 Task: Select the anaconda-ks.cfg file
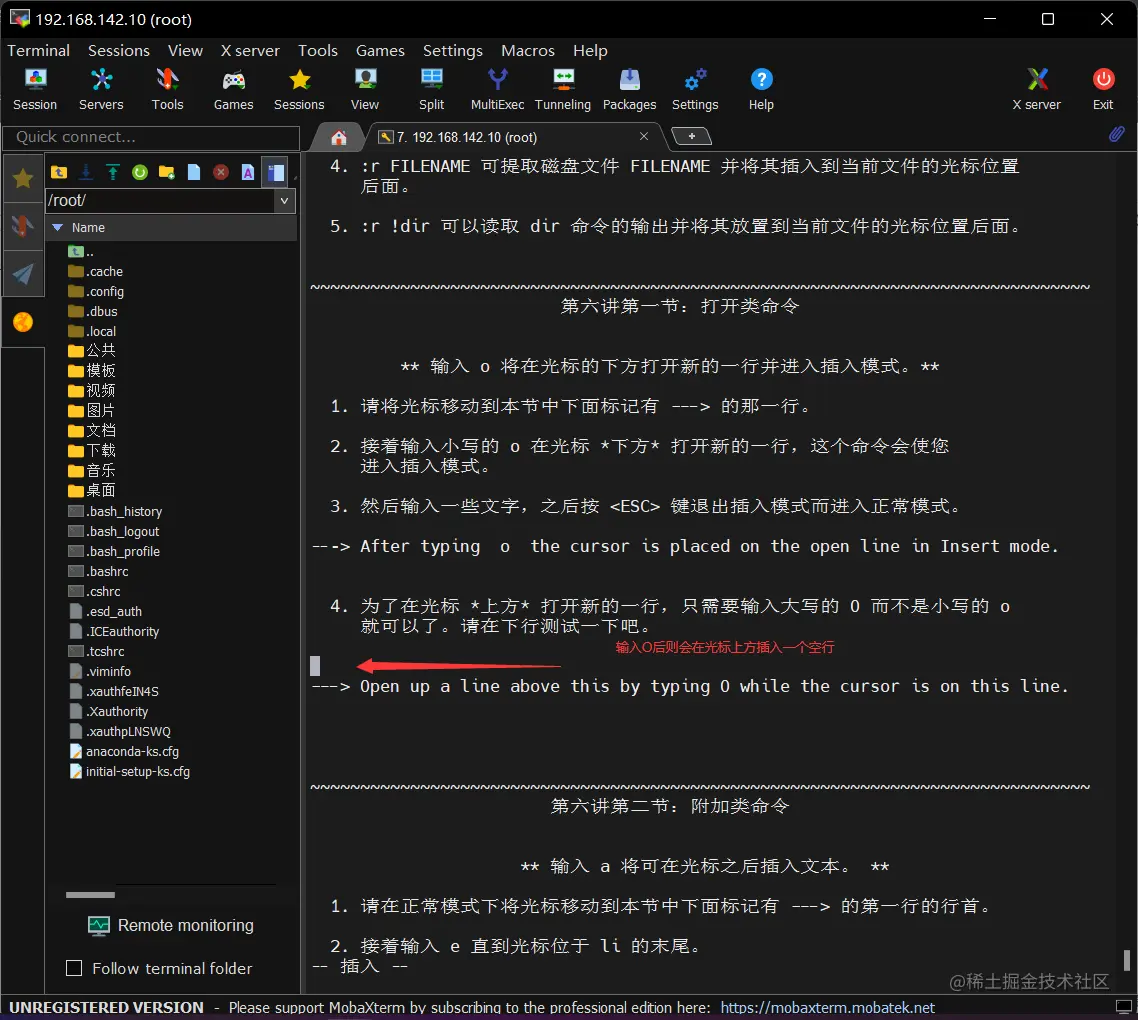click(124, 751)
